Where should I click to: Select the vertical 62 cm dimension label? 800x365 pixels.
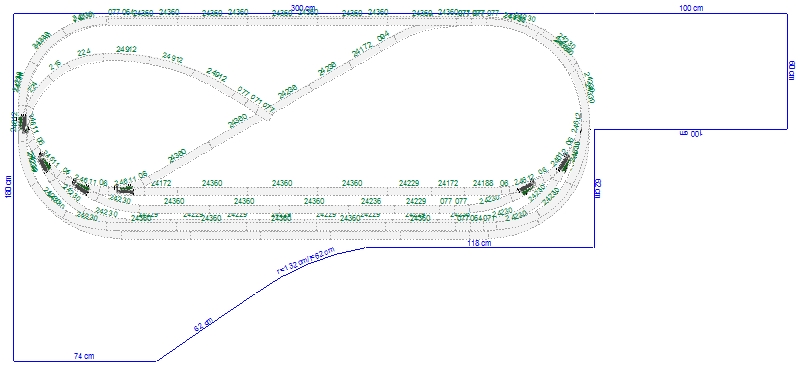(x=598, y=187)
